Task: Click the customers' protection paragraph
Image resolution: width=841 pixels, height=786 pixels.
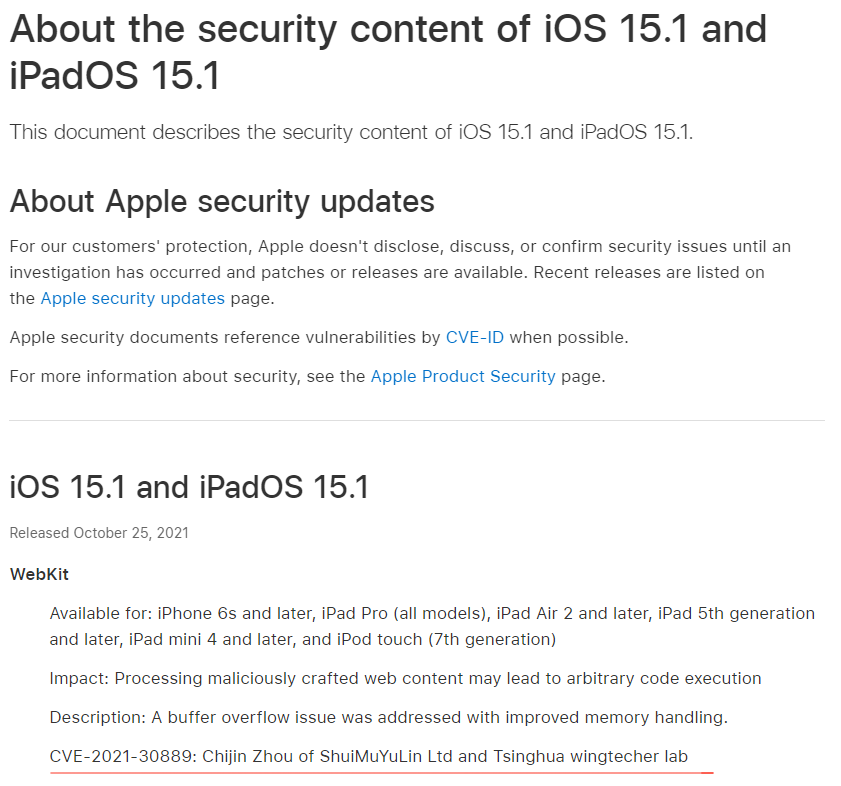Action: [400, 273]
